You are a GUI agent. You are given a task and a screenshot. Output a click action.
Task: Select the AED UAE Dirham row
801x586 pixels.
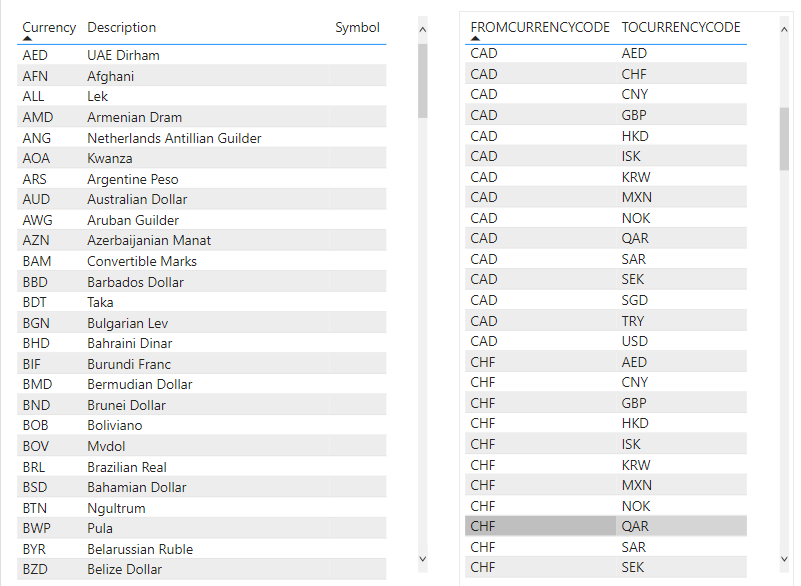[150, 55]
